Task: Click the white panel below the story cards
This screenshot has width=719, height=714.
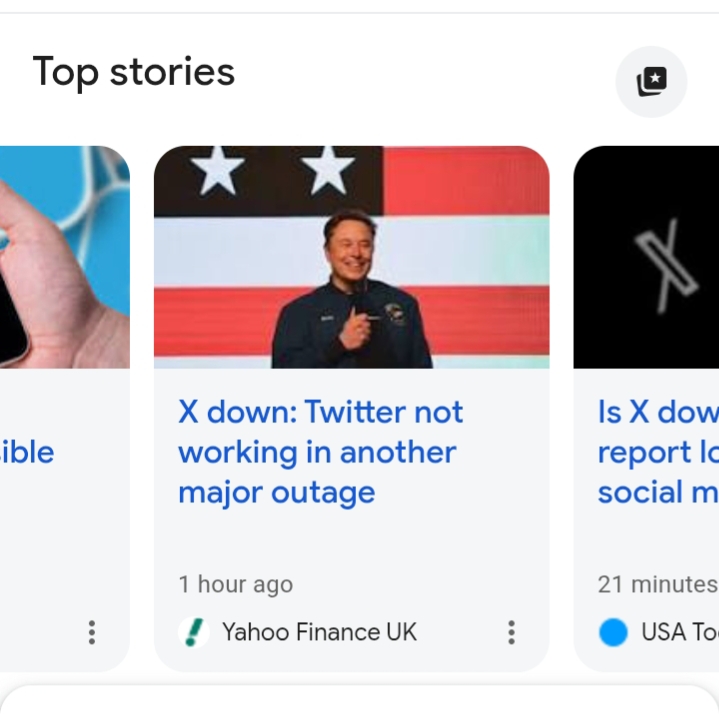Action: coord(360,700)
